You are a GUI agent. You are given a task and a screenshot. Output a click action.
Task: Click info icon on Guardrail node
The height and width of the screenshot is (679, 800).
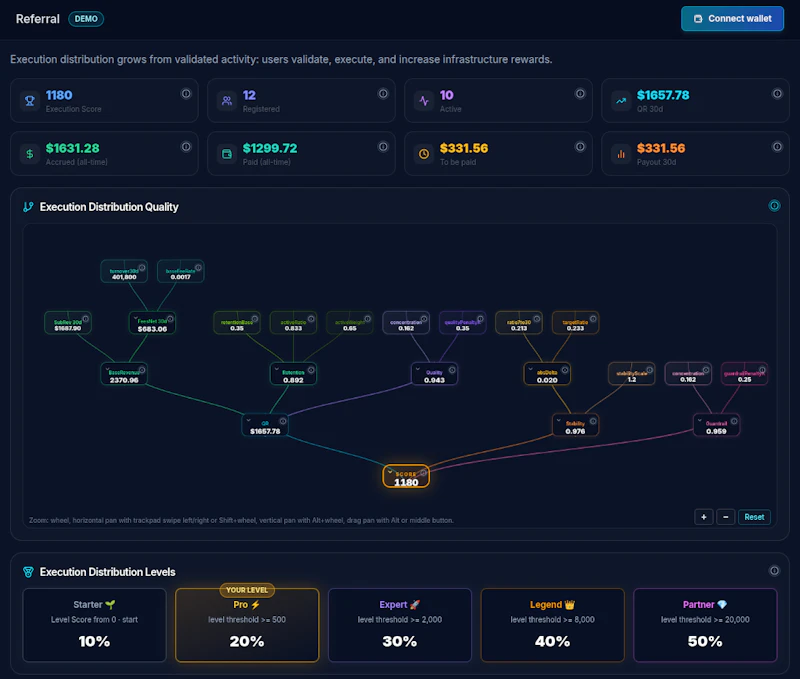click(734, 421)
